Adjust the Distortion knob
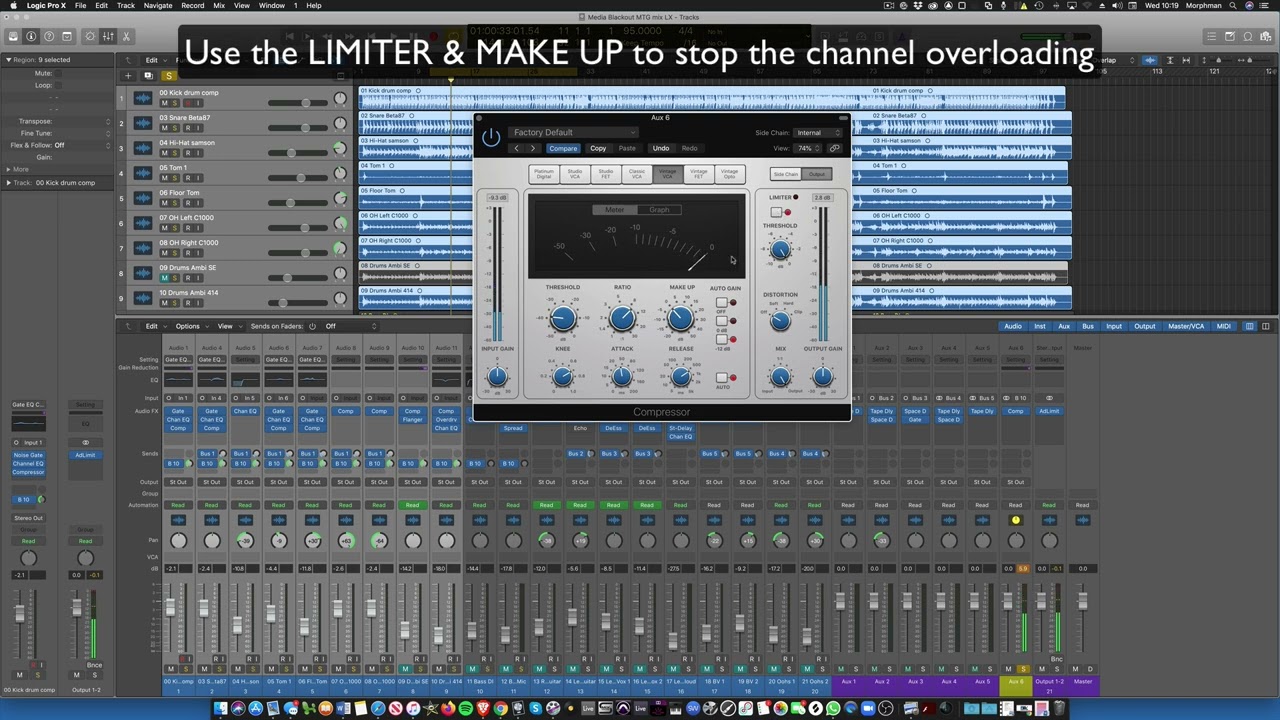Screen dimensions: 1280x720 (780, 320)
